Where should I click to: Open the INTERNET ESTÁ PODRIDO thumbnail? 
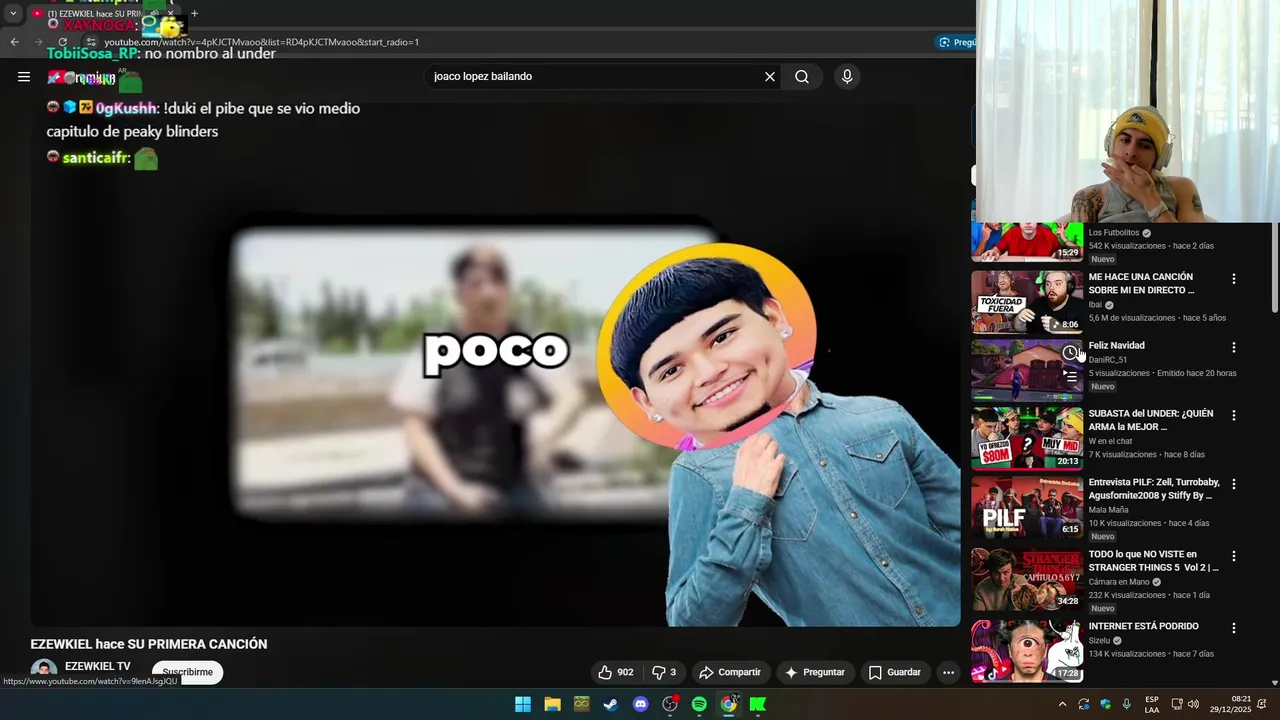(1027, 651)
